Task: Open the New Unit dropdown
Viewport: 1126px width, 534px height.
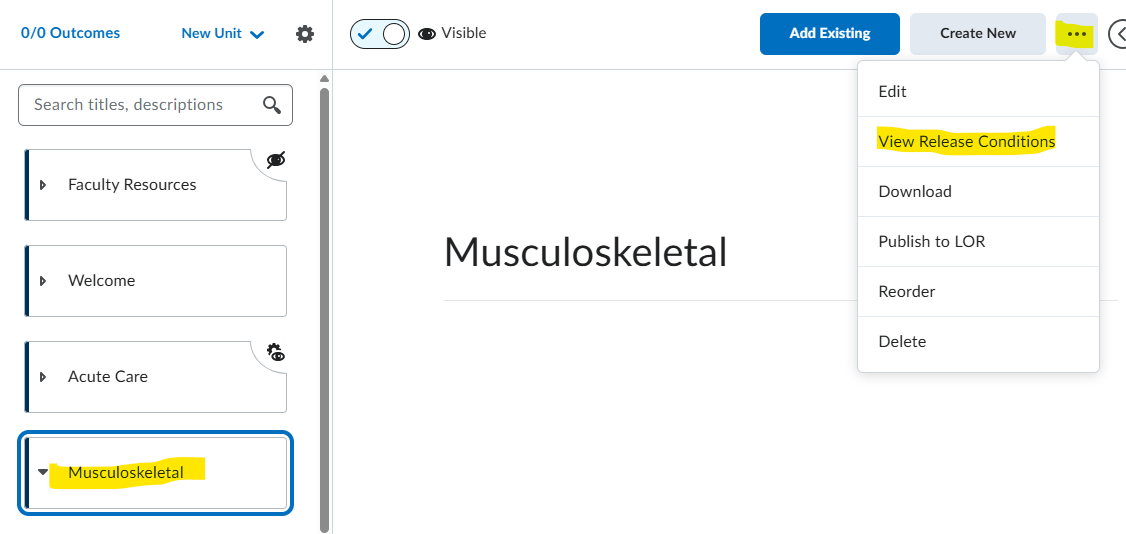Action: pyautogui.click(x=223, y=34)
